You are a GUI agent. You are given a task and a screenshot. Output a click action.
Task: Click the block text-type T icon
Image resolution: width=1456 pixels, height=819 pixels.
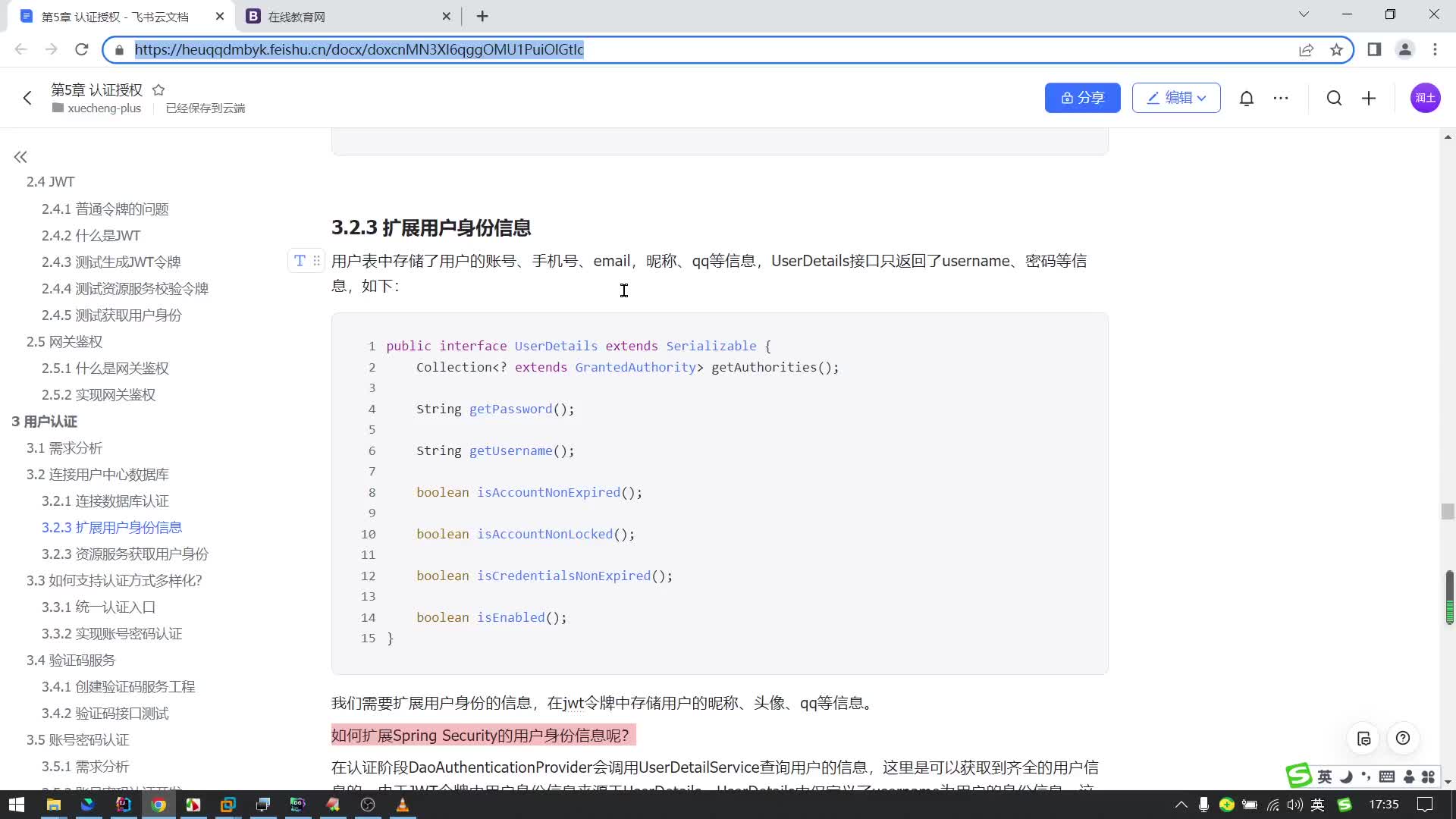point(300,261)
